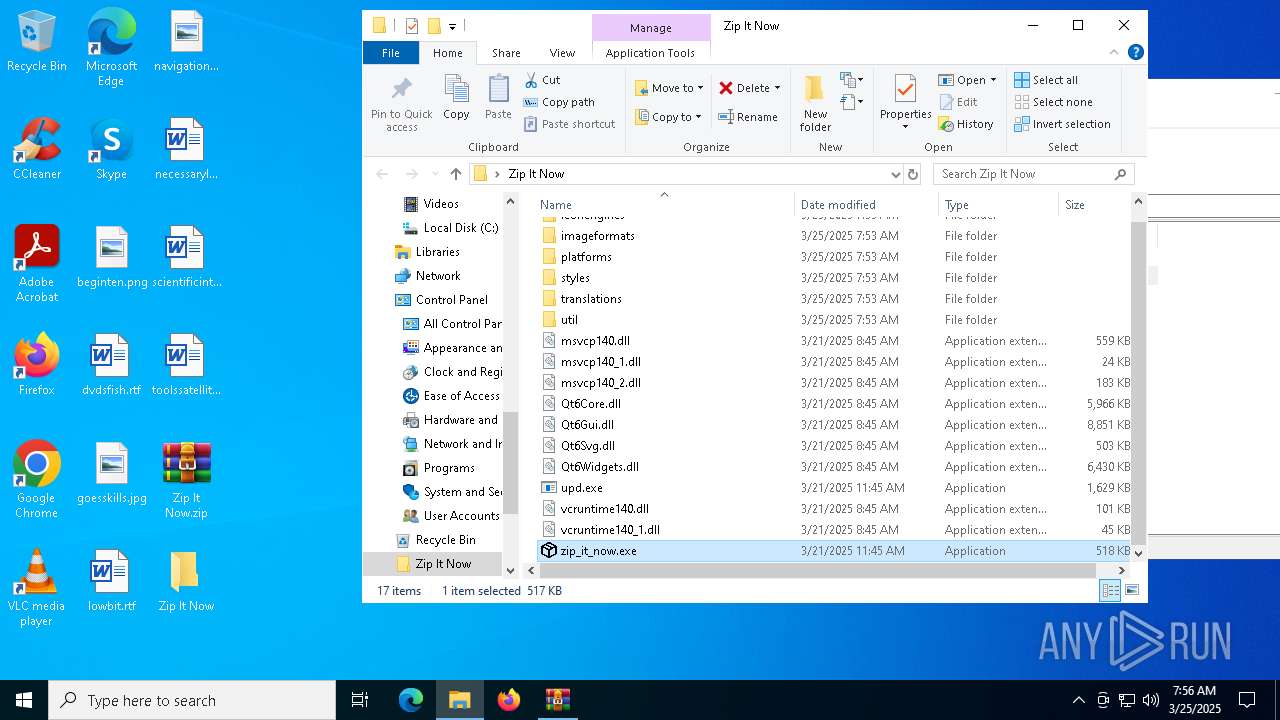Expand the Open dropdown arrow in ribbon
The image size is (1280, 720).
point(992,80)
